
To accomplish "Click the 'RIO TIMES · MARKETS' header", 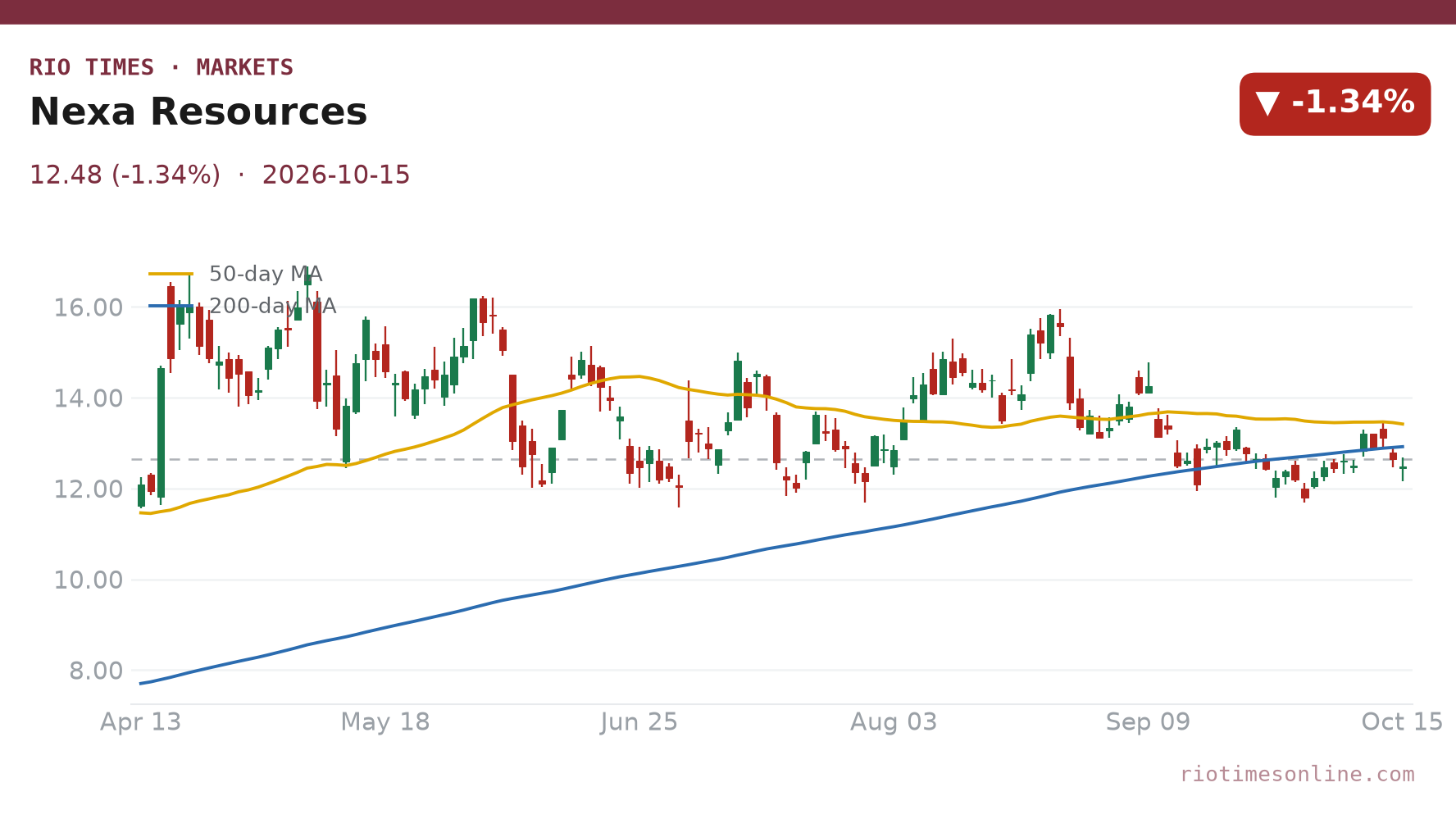I will (x=162, y=67).
